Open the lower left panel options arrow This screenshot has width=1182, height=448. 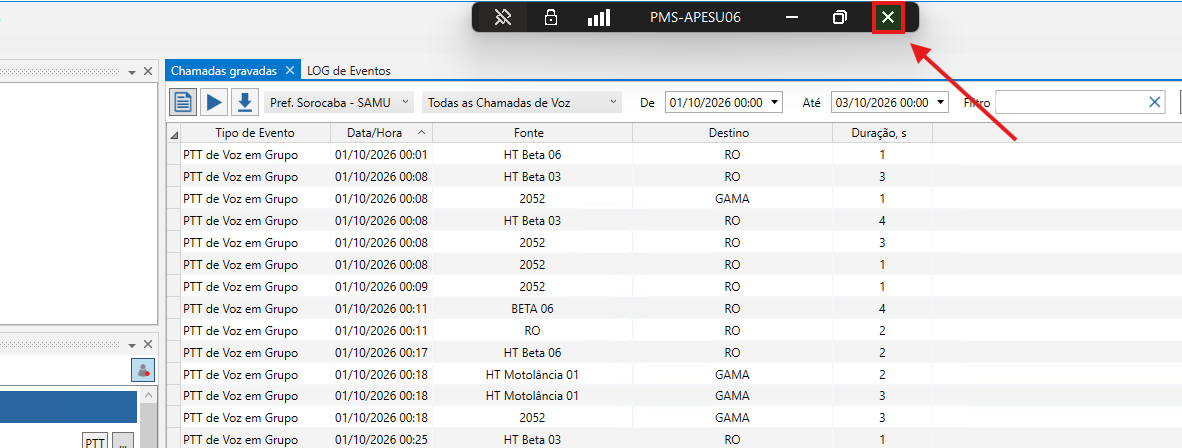point(132,343)
